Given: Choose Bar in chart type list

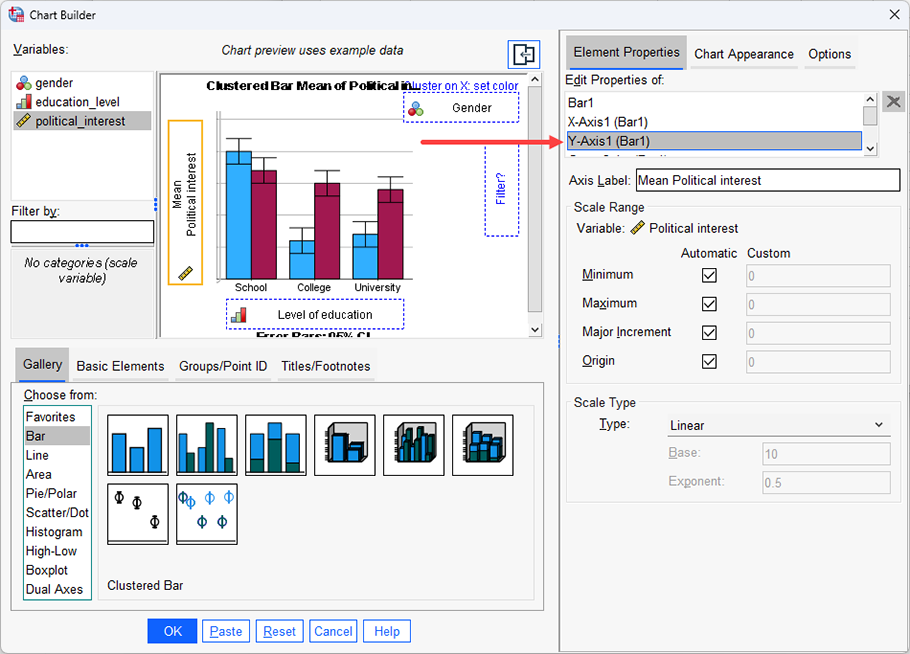Looking at the screenshot, I should 57,436.
